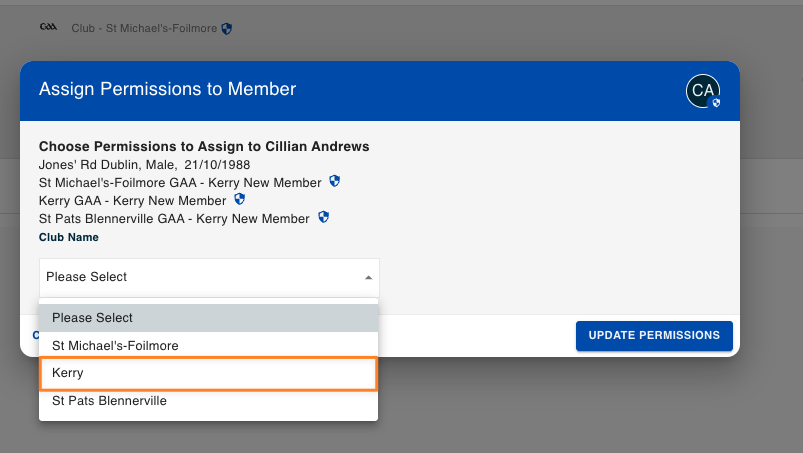Click the 'Club Name' field label
803x453 pixels.
tap(69, 238)
